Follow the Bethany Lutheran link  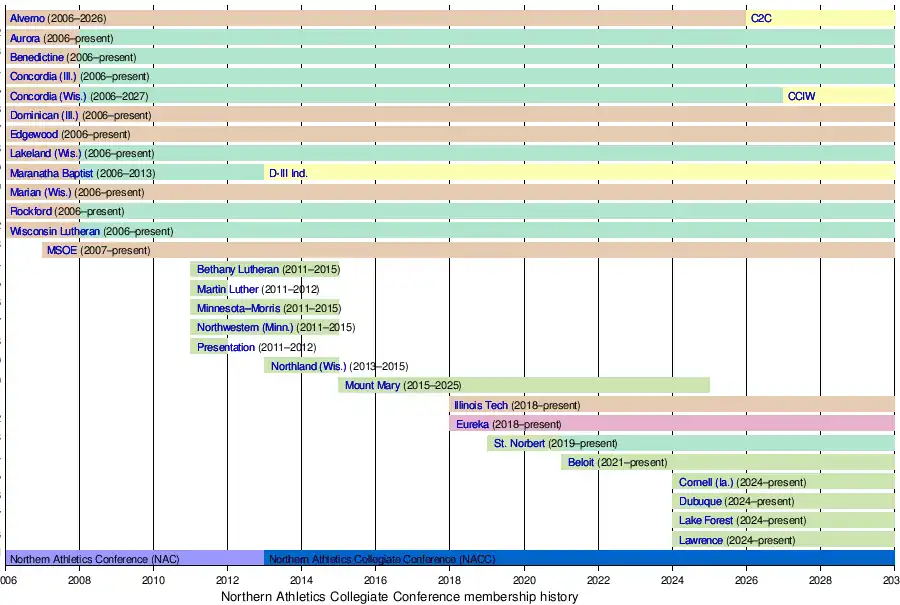click(237, 270)
